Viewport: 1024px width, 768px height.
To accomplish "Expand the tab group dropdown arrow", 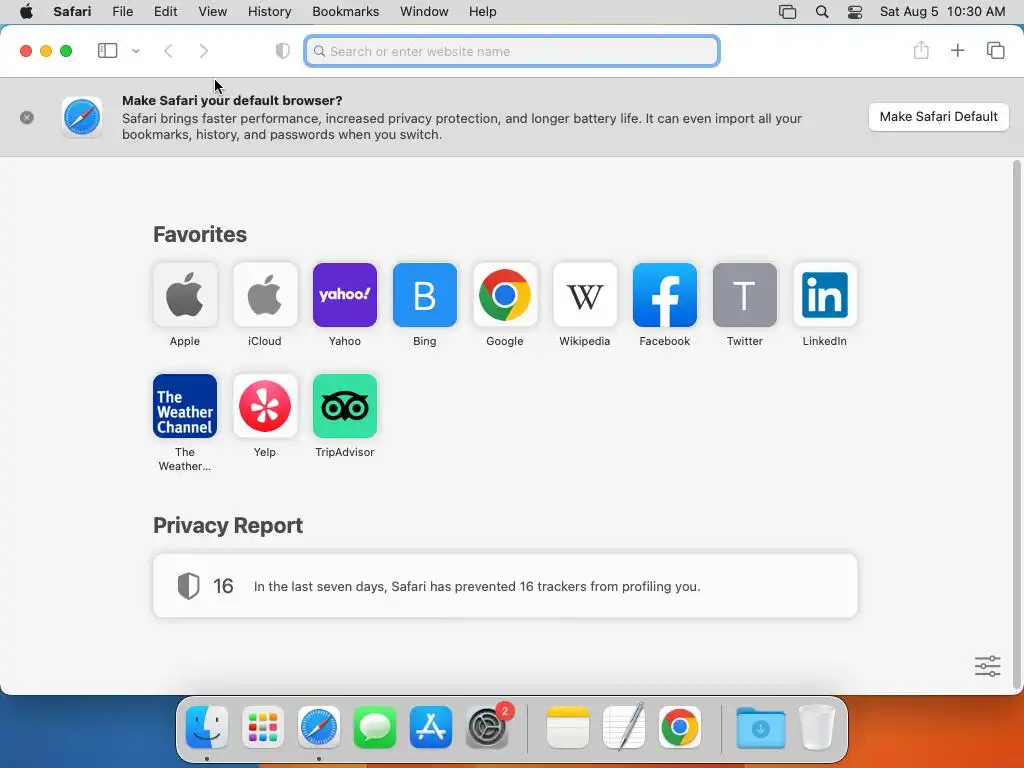I will 136,51.
